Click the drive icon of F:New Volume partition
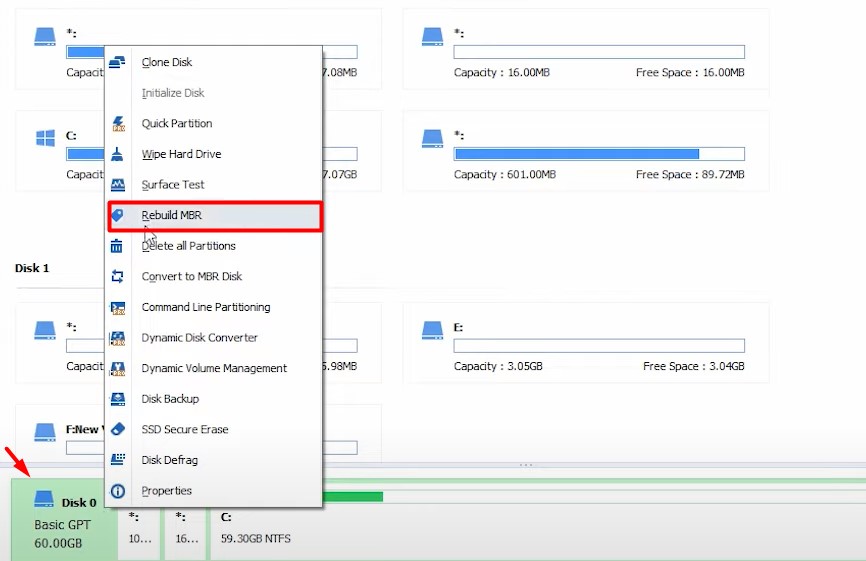The width and height of the screenshot is (866, 561). (45, 432)
